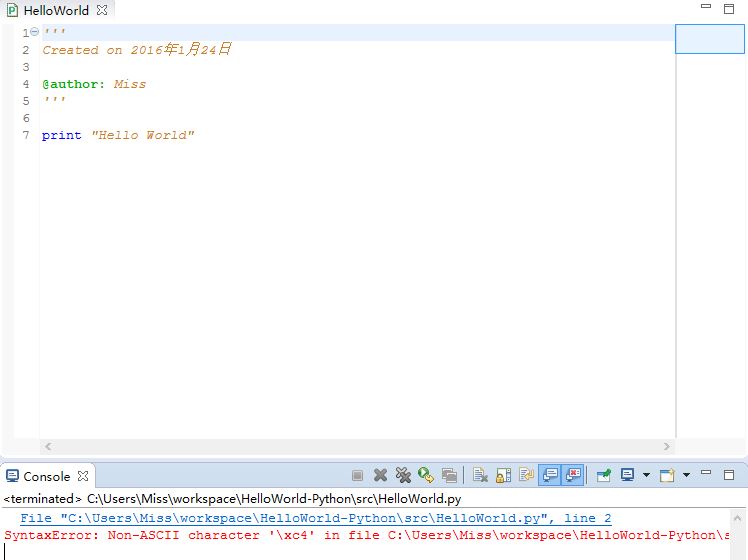
Task: Click the @author tag on line 4
Action: tap(73, 84)
